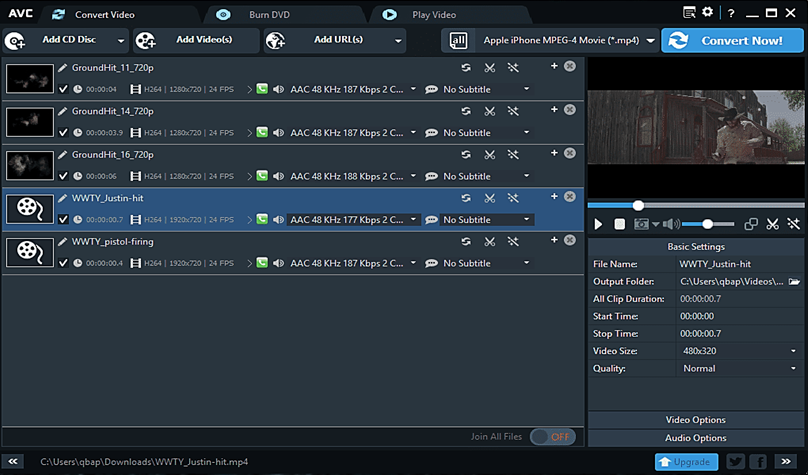Toggle the Join All Files switch
Screen dimensions: 808x475
point(552,437)
